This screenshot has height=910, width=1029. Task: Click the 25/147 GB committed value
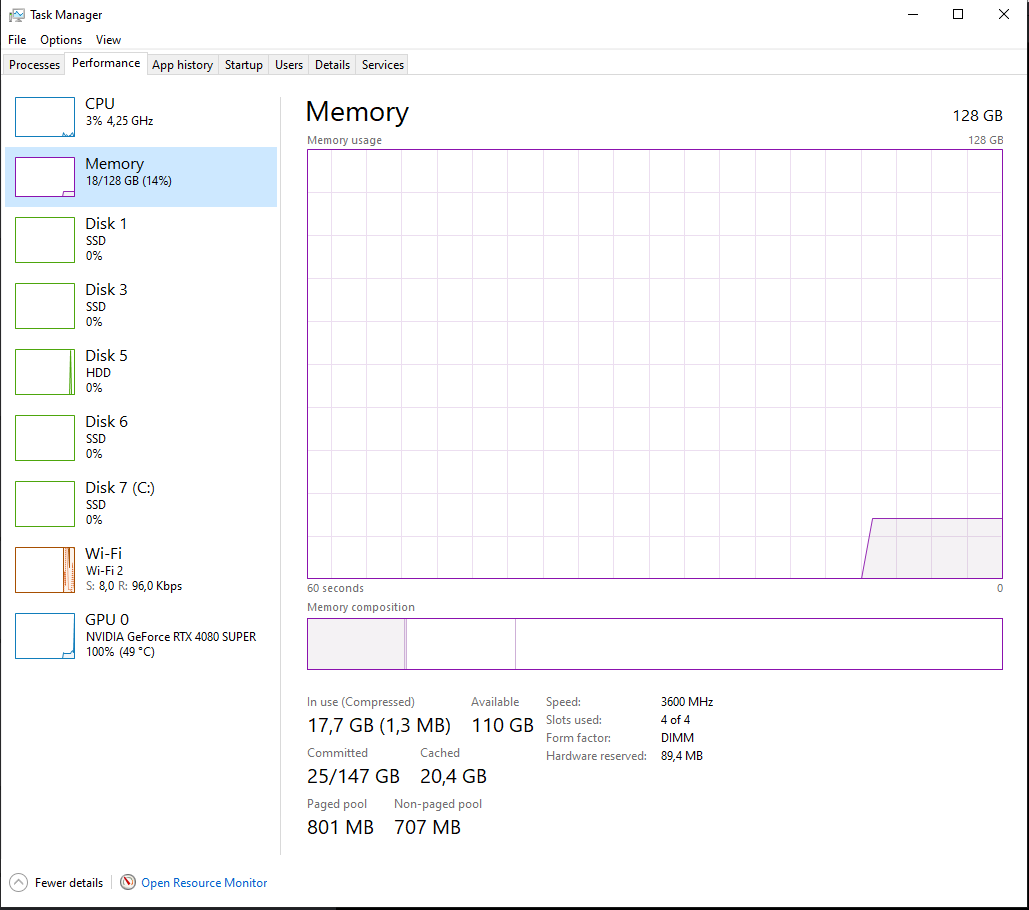(x=353, y=777)
